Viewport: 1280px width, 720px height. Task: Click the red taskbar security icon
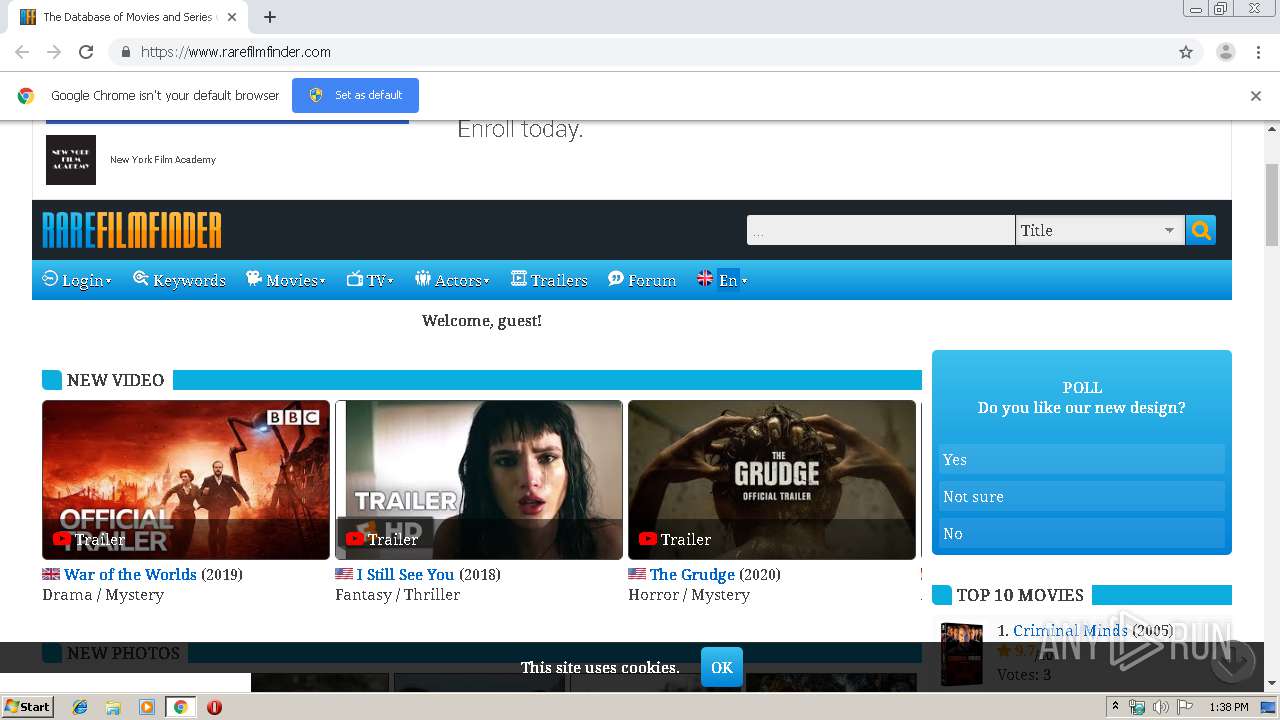[x=214, y=707]
